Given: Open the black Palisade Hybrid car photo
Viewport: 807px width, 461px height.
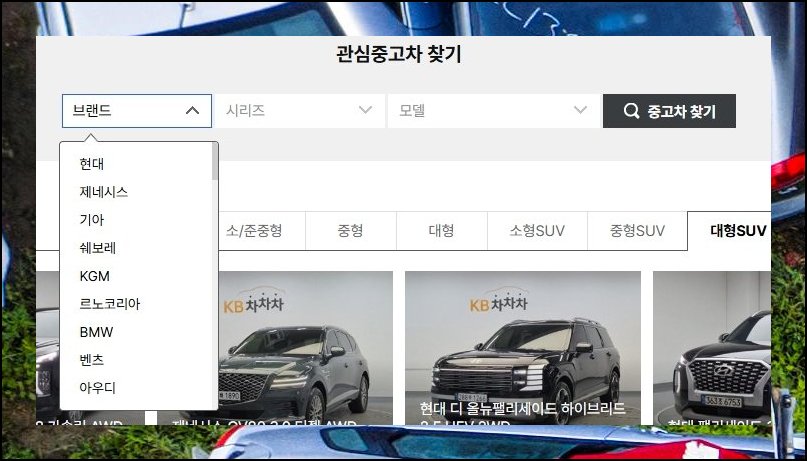Looking at the screenshot, I should tap(523, 348).
